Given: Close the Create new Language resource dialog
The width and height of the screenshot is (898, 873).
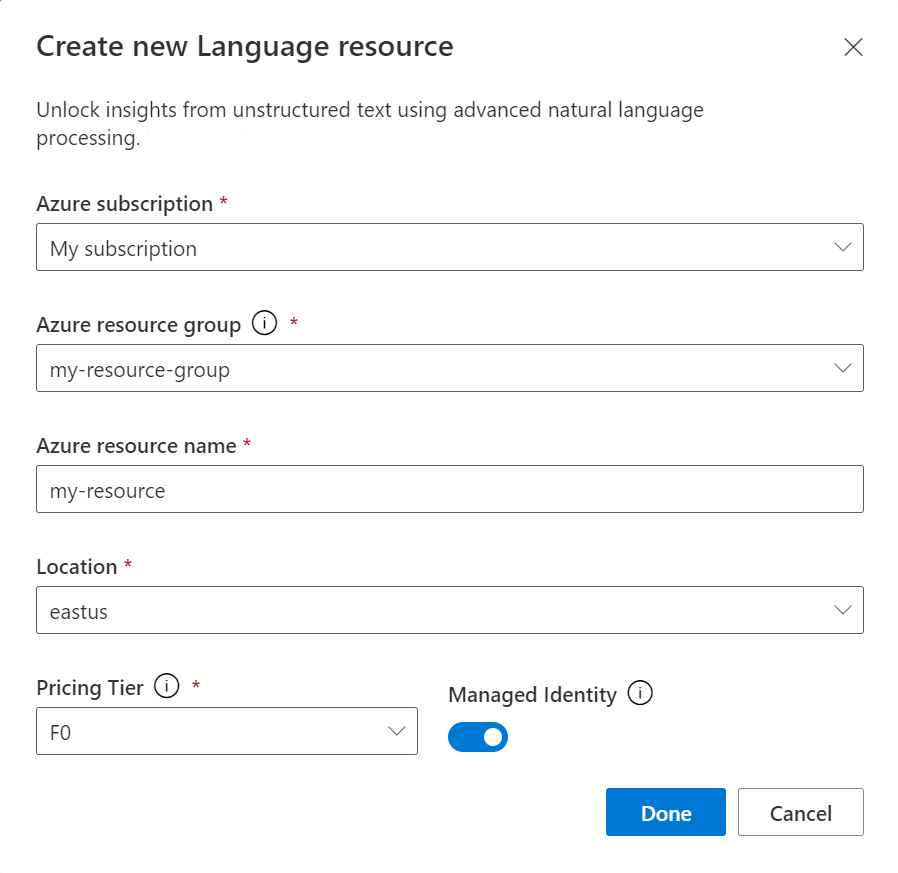Looking at the screenshot, I should tap(853, 47).
